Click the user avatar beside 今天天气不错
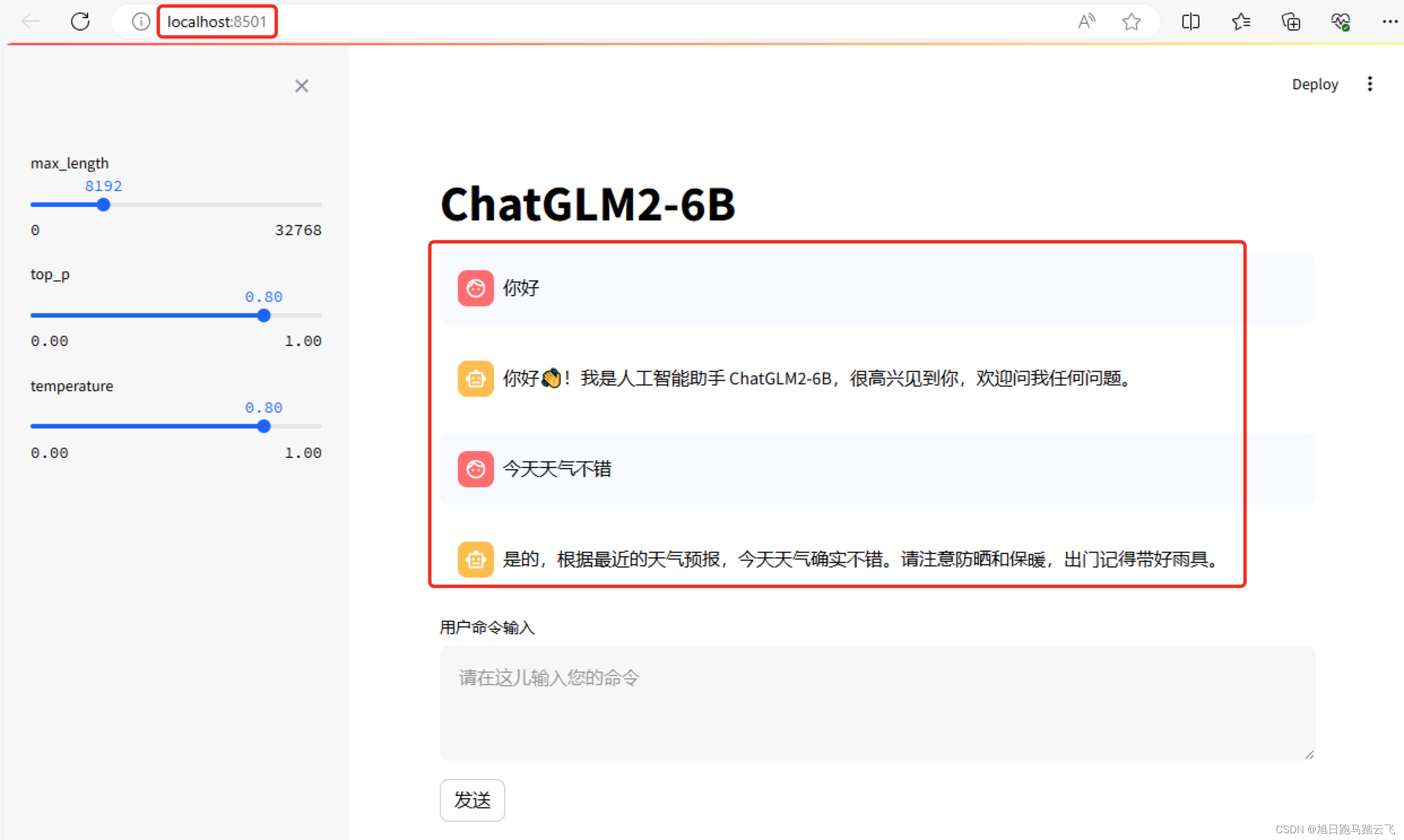 point(475,469)
